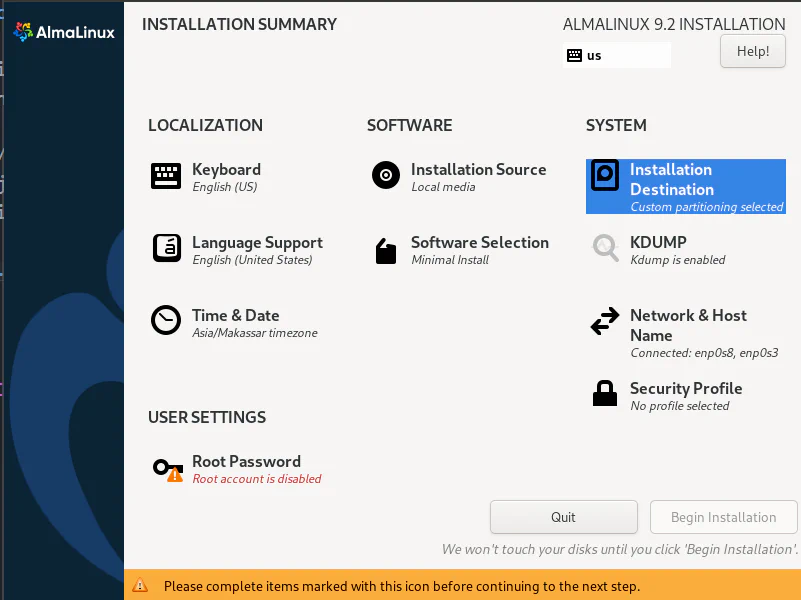This screenshot has height=600, width=801.
Task: Select the Time & Date clock icon
Action: point(166,321)
